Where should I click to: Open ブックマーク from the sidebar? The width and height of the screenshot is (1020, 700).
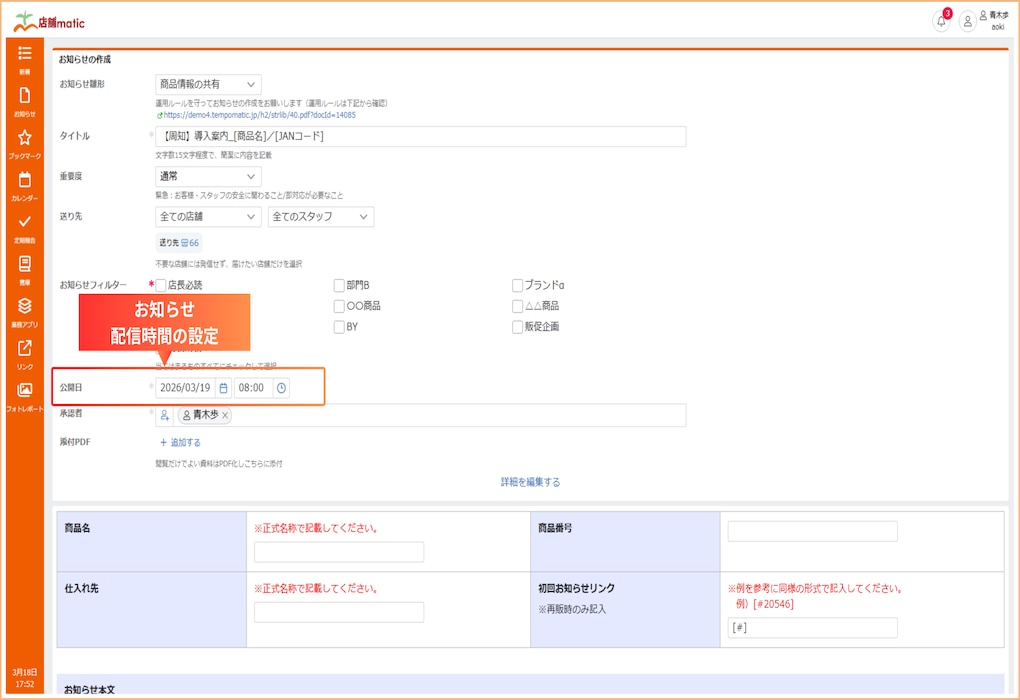pos(24,143)
